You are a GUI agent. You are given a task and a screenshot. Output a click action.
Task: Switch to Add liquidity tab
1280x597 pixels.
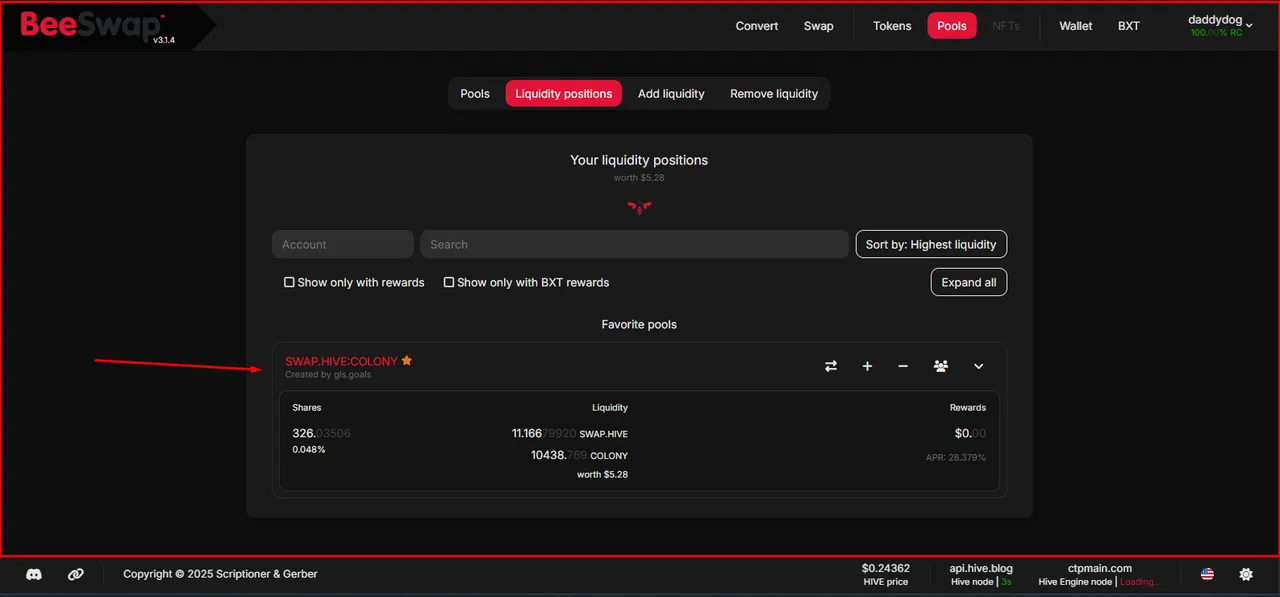pyautogui.click(x=671, y=93)
